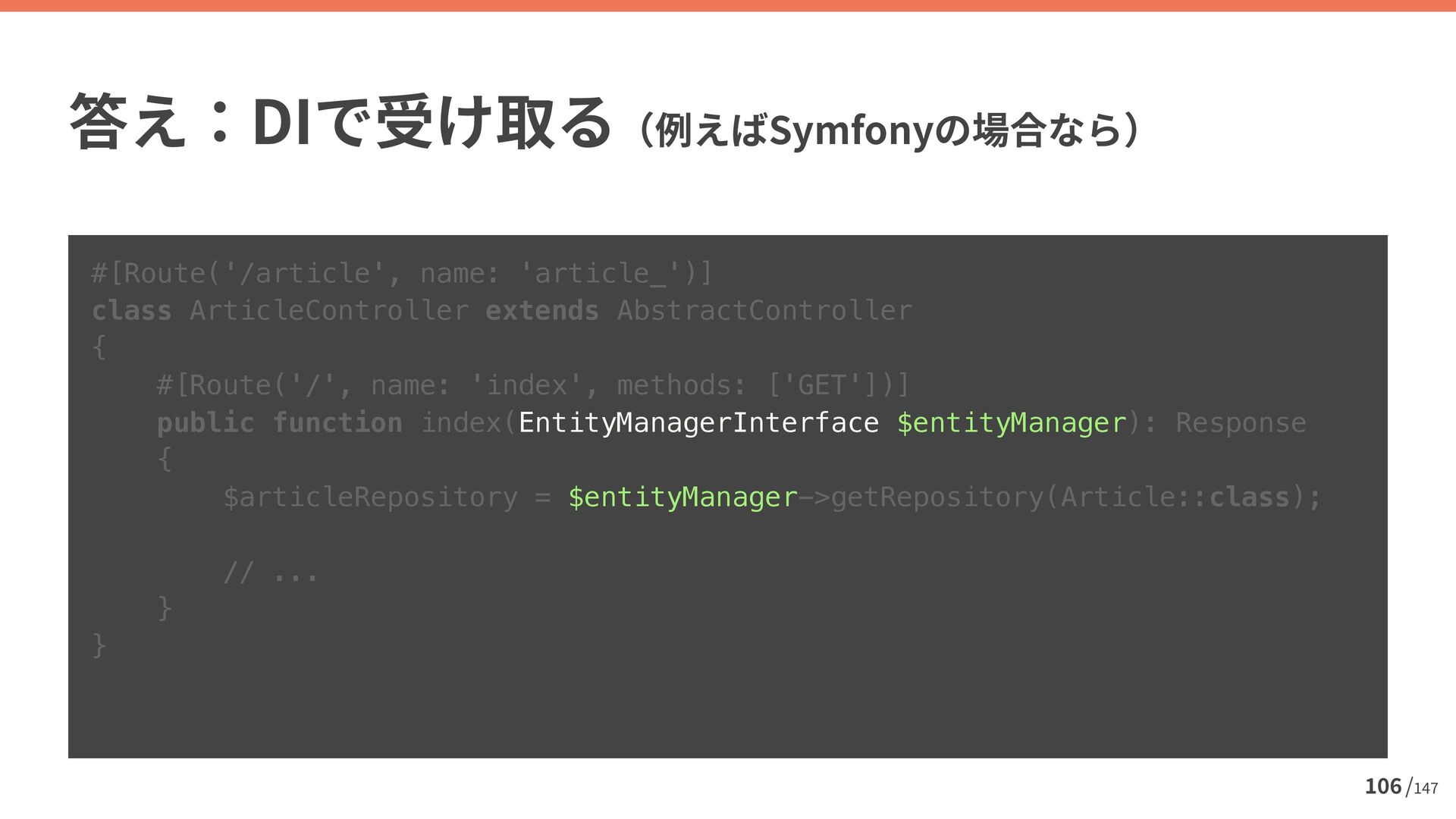1456x819 pixels.
Task: Click the orange bar at the top
Action: pyautogui.click(x=728, y=5)
